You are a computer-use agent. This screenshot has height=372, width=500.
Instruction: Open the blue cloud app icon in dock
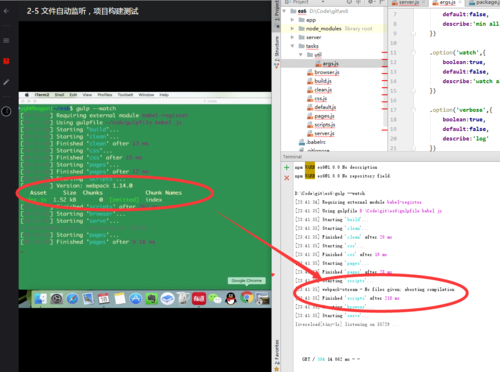click(x=167, y=298)
